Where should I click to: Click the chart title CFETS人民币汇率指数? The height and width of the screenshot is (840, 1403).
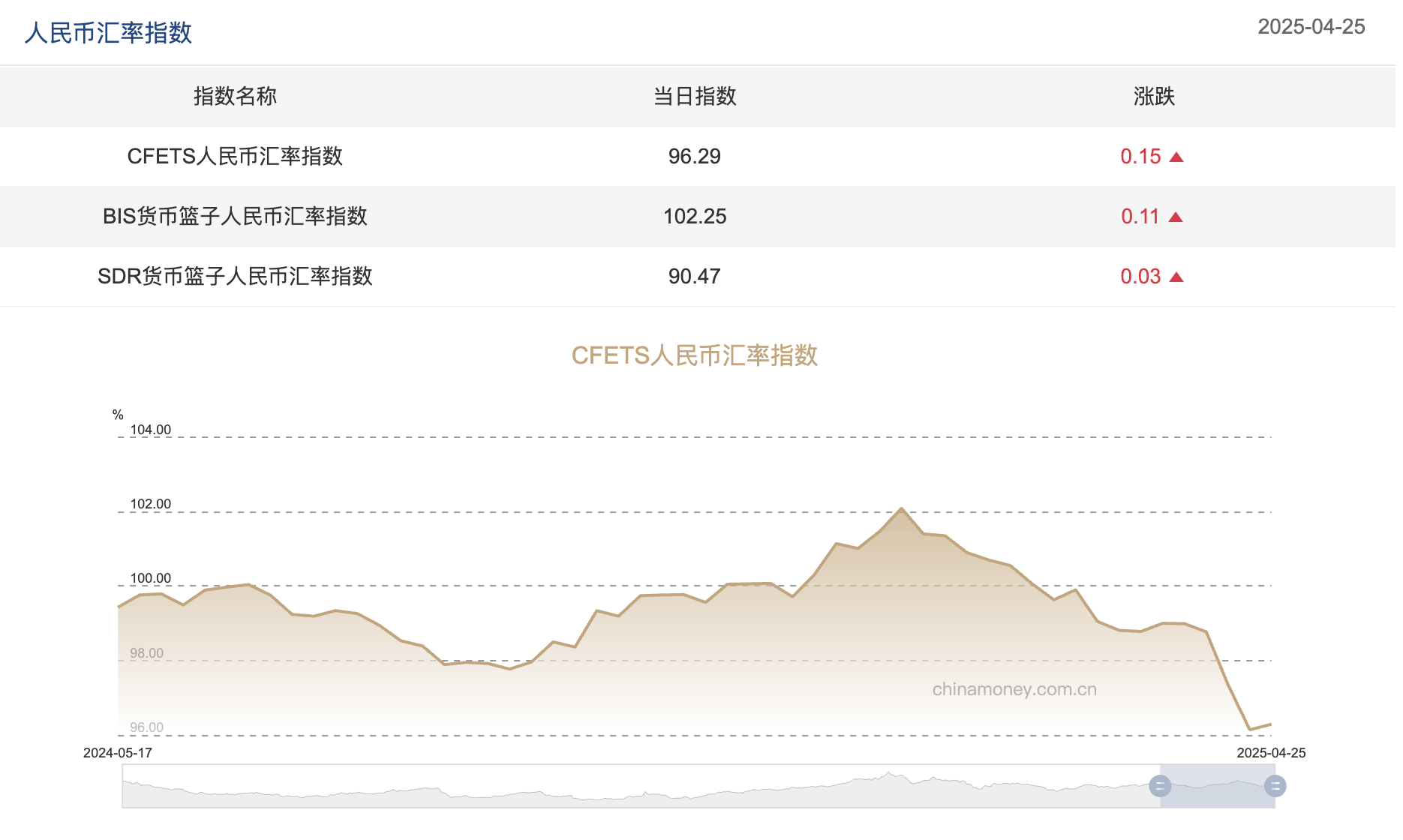point(695,355)
